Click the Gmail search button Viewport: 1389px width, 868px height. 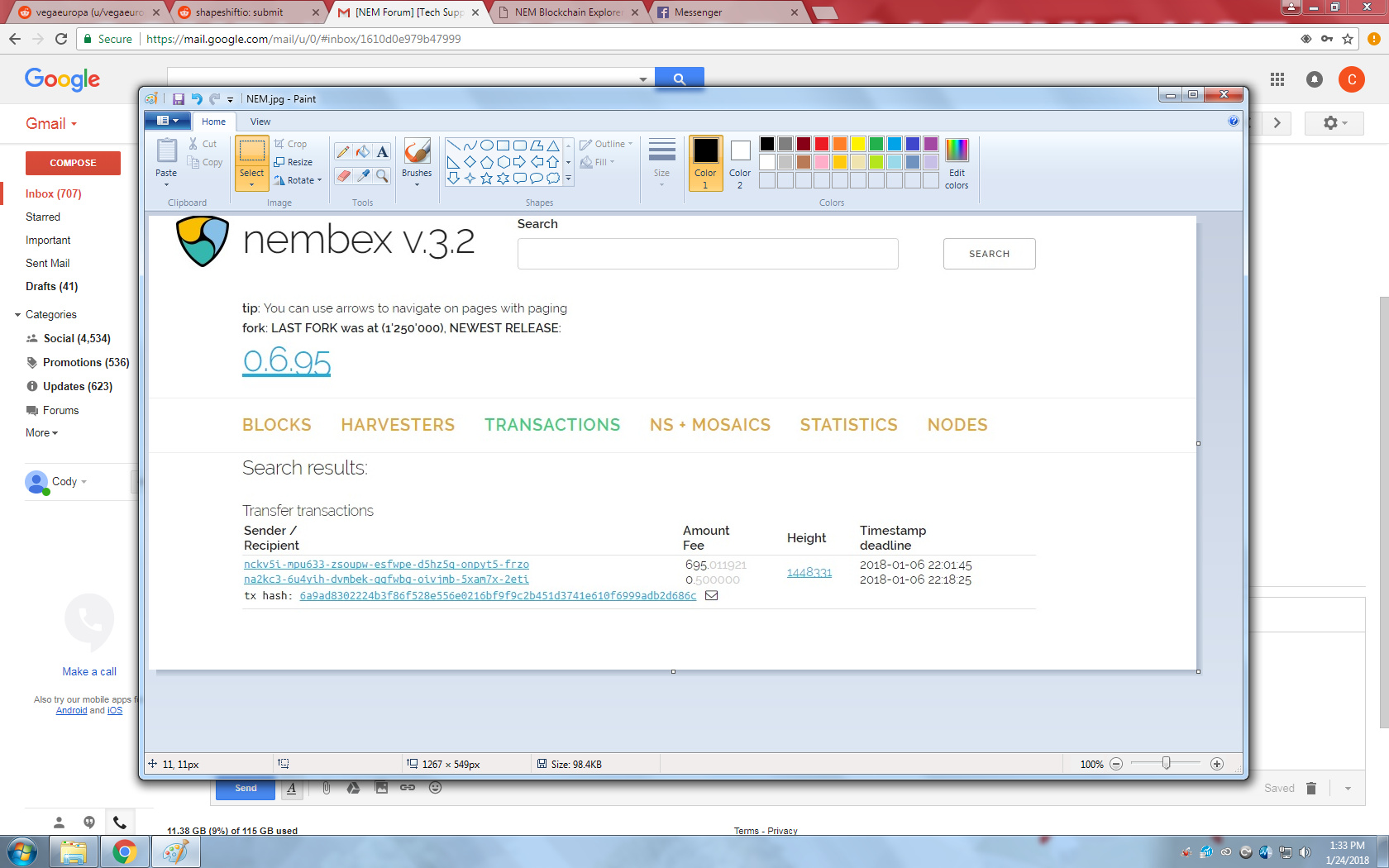point(680,79)
